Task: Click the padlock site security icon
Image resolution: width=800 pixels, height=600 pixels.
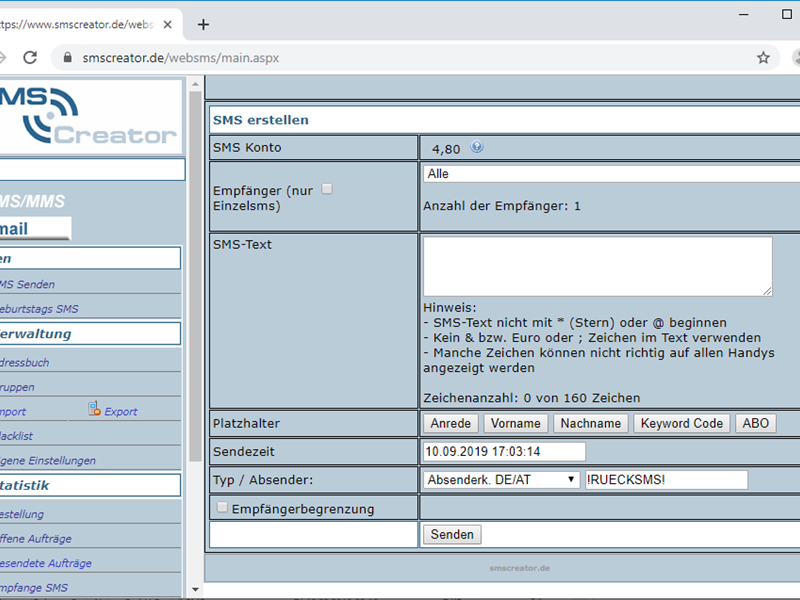Action: (68, 58)
